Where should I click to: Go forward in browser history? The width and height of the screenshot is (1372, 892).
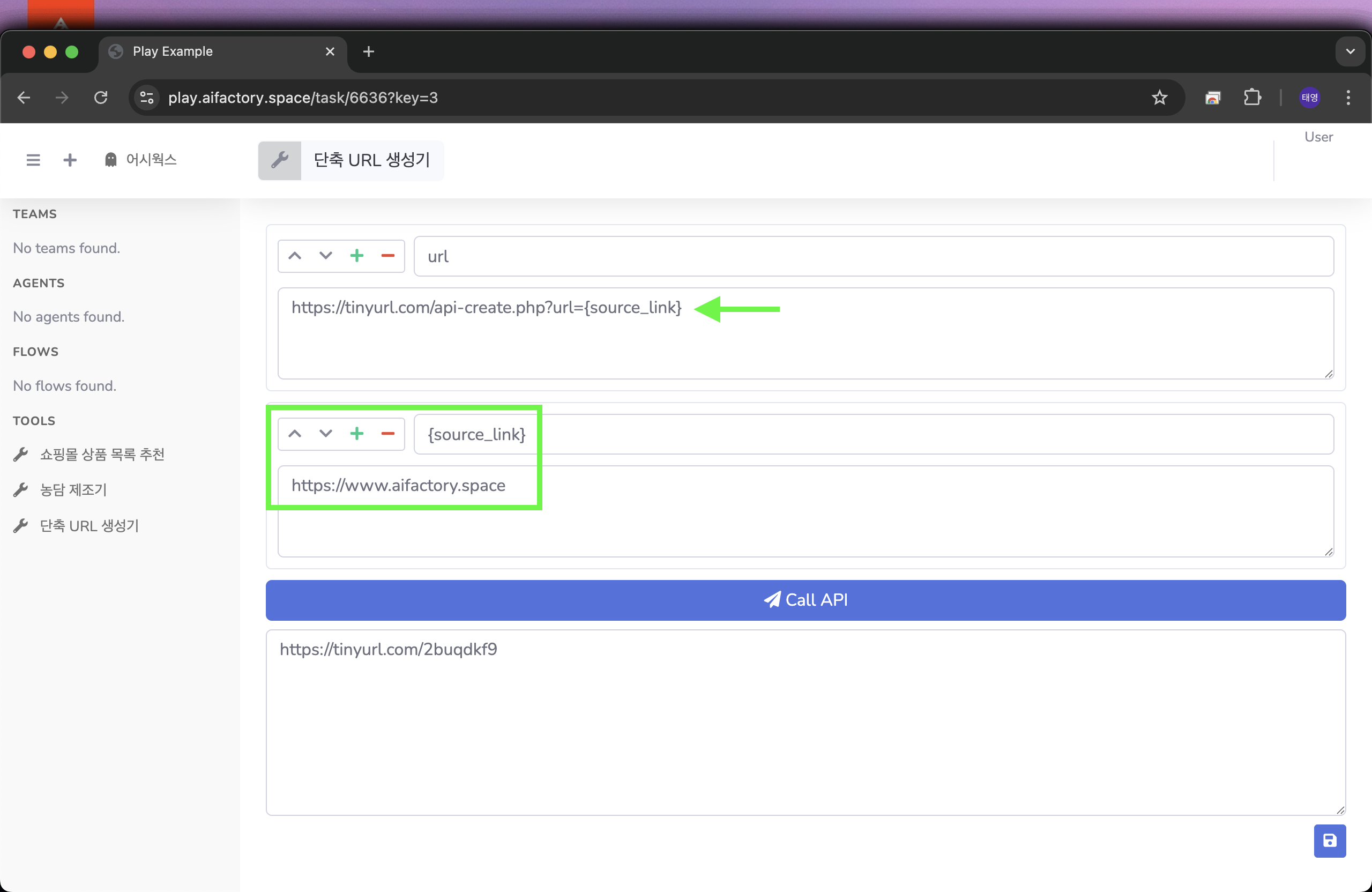(62, 98)
